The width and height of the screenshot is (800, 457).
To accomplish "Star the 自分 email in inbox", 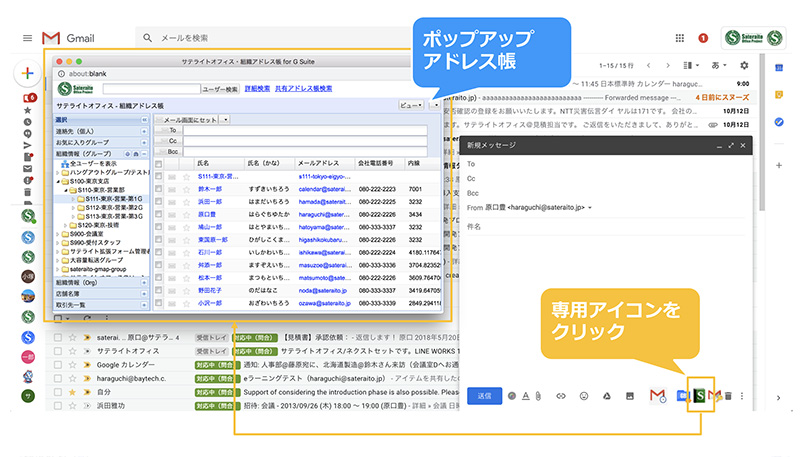I will tap(72, 392).
